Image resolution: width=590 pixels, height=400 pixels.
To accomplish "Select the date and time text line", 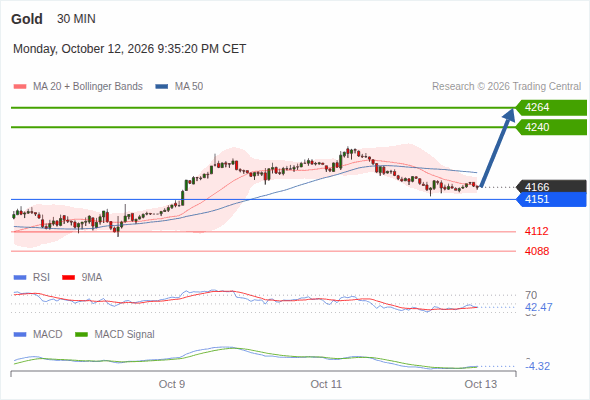I will (x=129, y=49).
